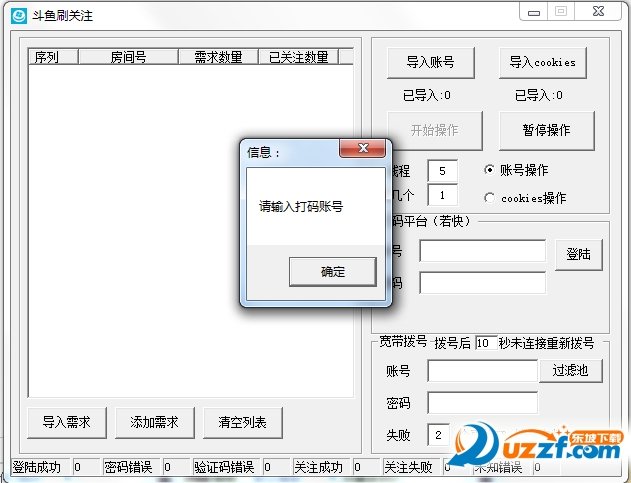Click the 关注成功 status label
The width and height of the screenshot is (631, 483).
[319, 467]
